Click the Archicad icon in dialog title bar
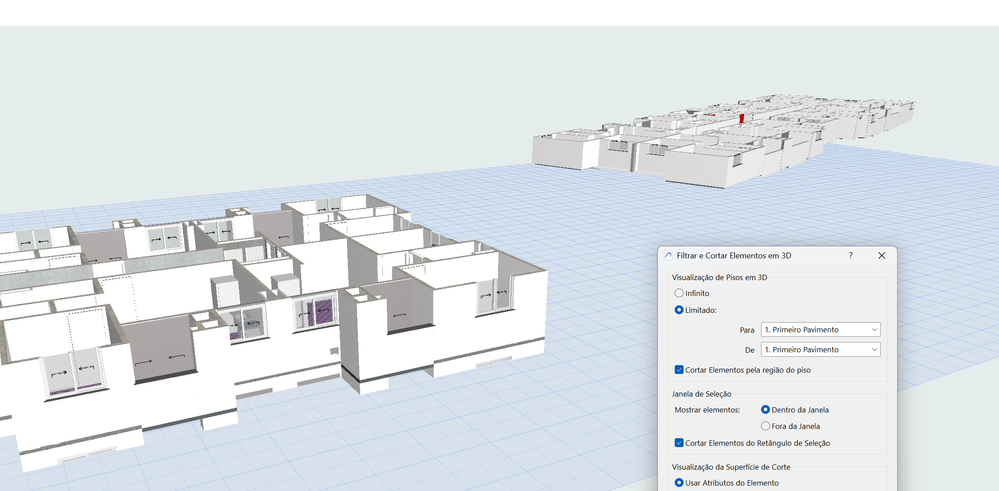Viewport: 999px width, 491px height. pos(669,256)
